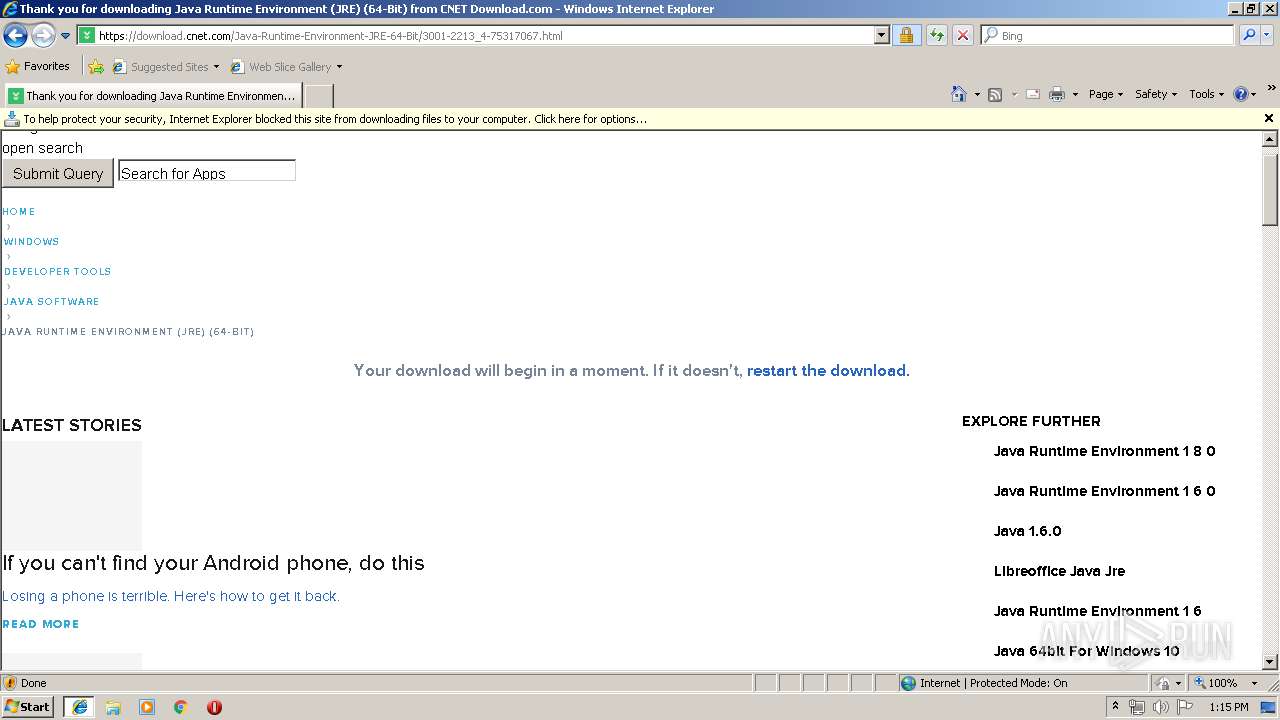Open the recent pages dropdown arrow

pos(66,36)
